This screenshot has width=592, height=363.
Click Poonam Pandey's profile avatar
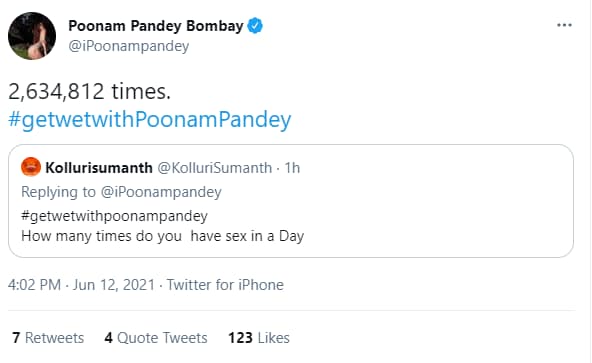pos(32,36)
